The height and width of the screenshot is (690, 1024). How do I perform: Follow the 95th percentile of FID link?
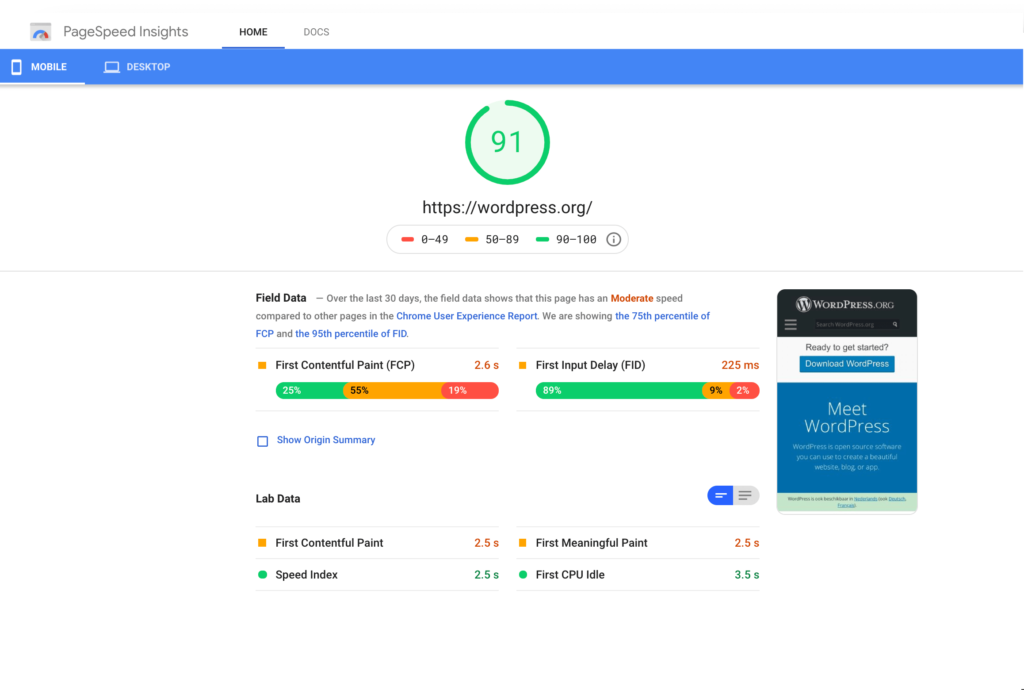click(350, 334)
